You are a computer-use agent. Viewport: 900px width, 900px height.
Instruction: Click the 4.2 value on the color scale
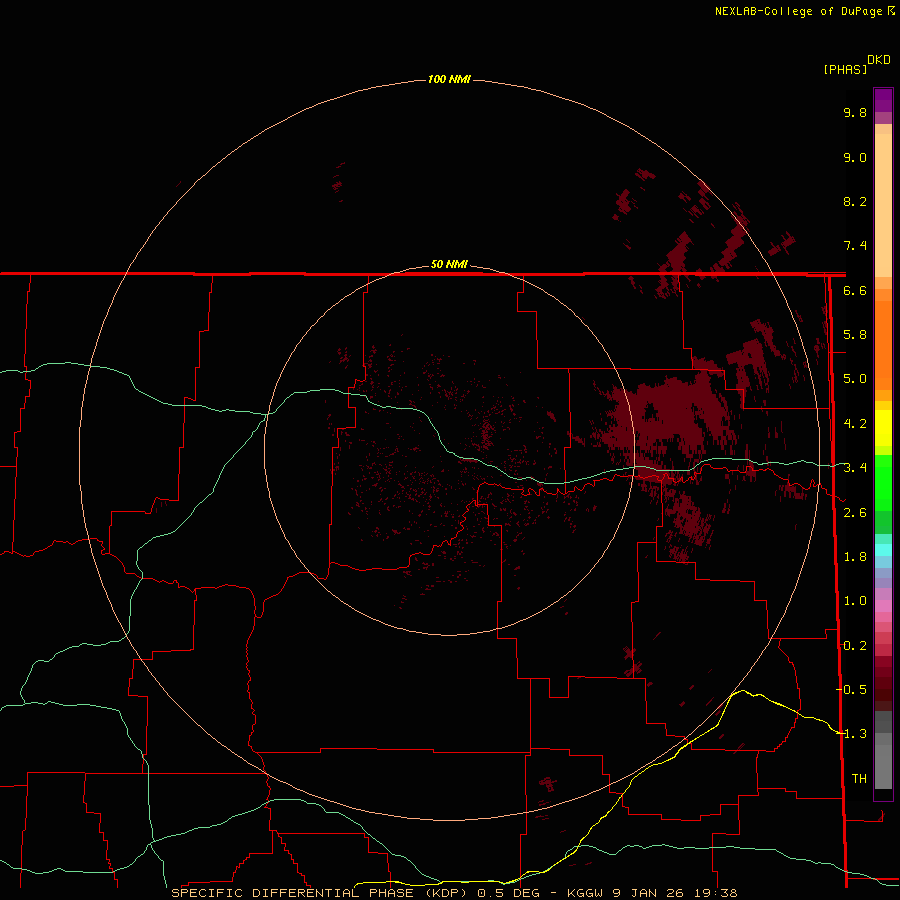coord(855,424)
